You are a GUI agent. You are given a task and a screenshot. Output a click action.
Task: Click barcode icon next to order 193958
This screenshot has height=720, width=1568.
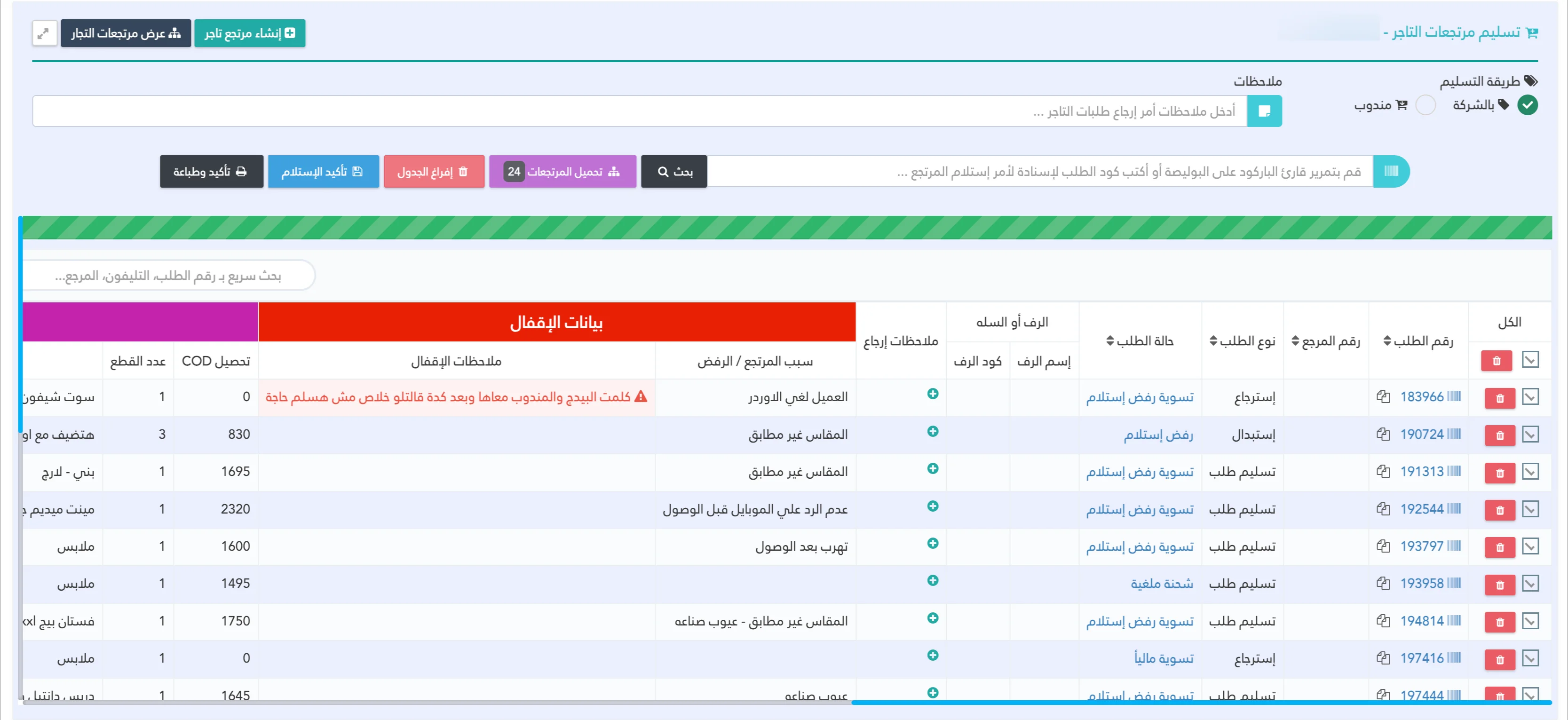click(x=1454, y=583)
